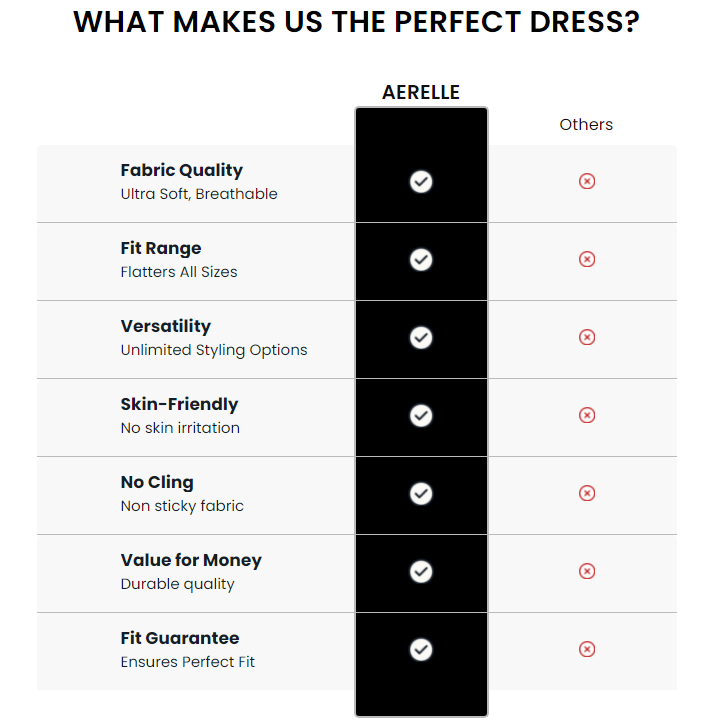Click the Skin-Friendly checkmark icon
Viewport: 713px width, 724px height.
pyautogui.click(x=421, y=416)
